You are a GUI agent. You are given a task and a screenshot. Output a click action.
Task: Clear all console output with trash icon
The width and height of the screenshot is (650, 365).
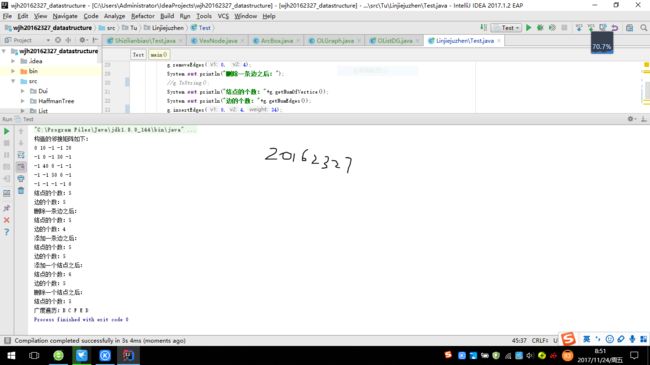pyautogui.click(x=21, y=191)
